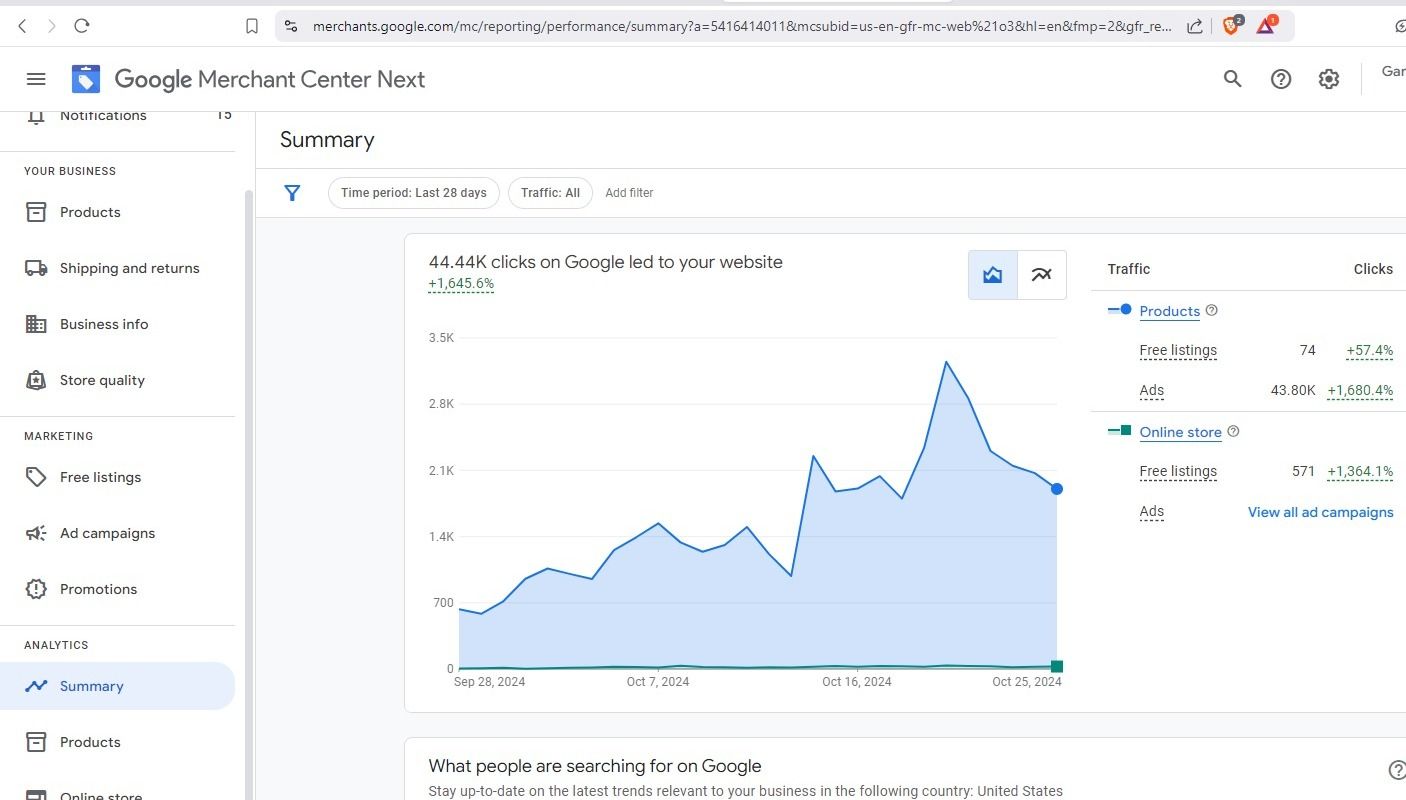1406x800 pixels.
Task: Open the help question mark icon
Action: pyautogui.click(x=1280, y=79)
